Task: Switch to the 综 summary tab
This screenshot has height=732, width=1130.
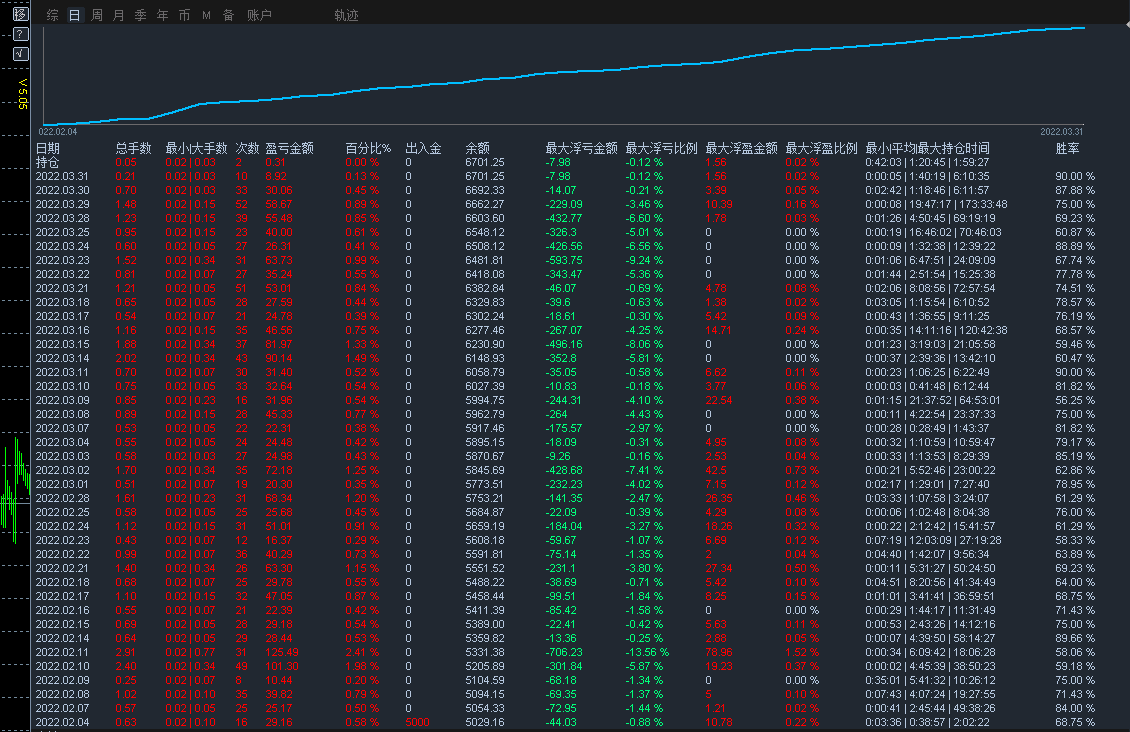Action: pyautogui.click(x=52, y=15)
